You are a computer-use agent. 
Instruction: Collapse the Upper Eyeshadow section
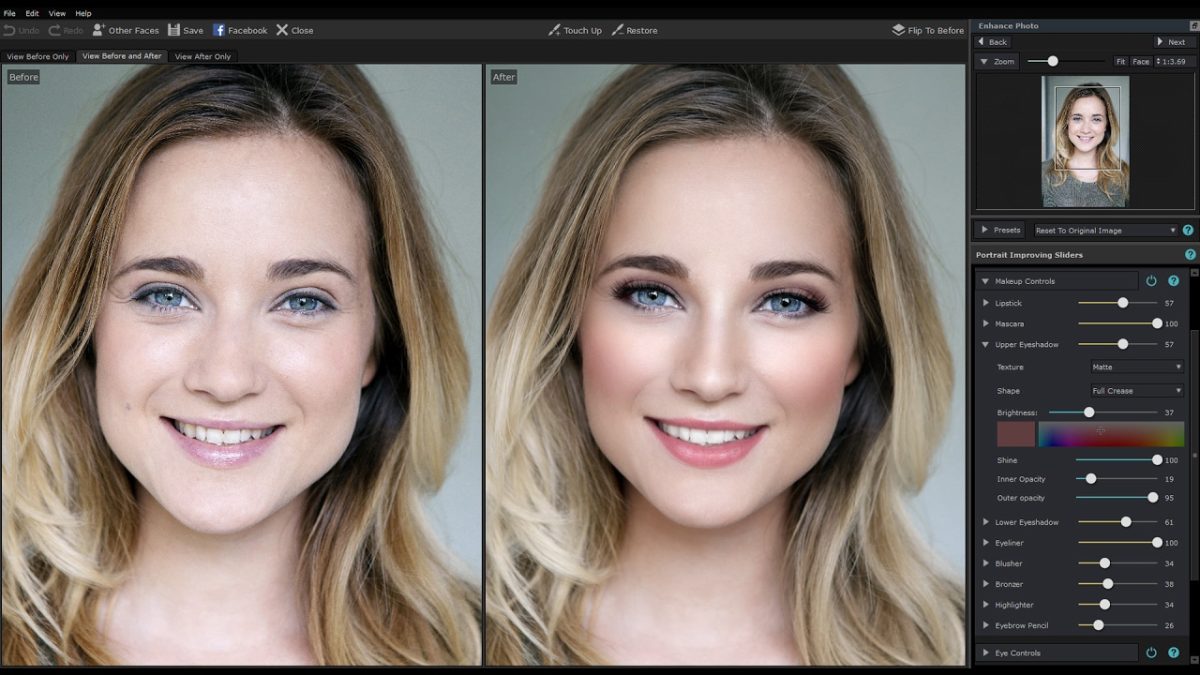pos(987,345)
